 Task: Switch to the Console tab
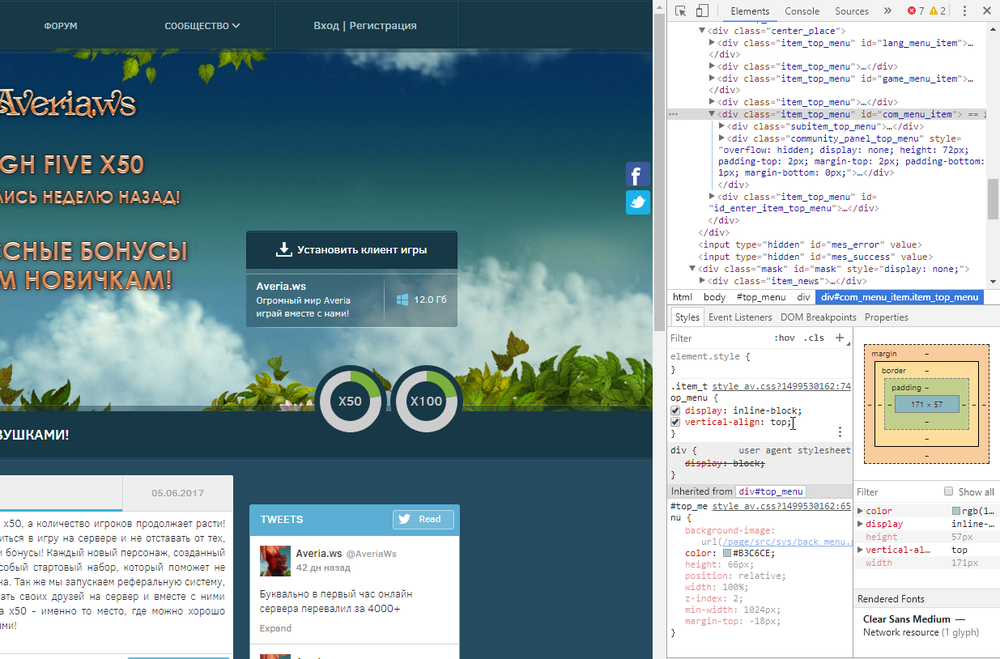tap(802, 11)
